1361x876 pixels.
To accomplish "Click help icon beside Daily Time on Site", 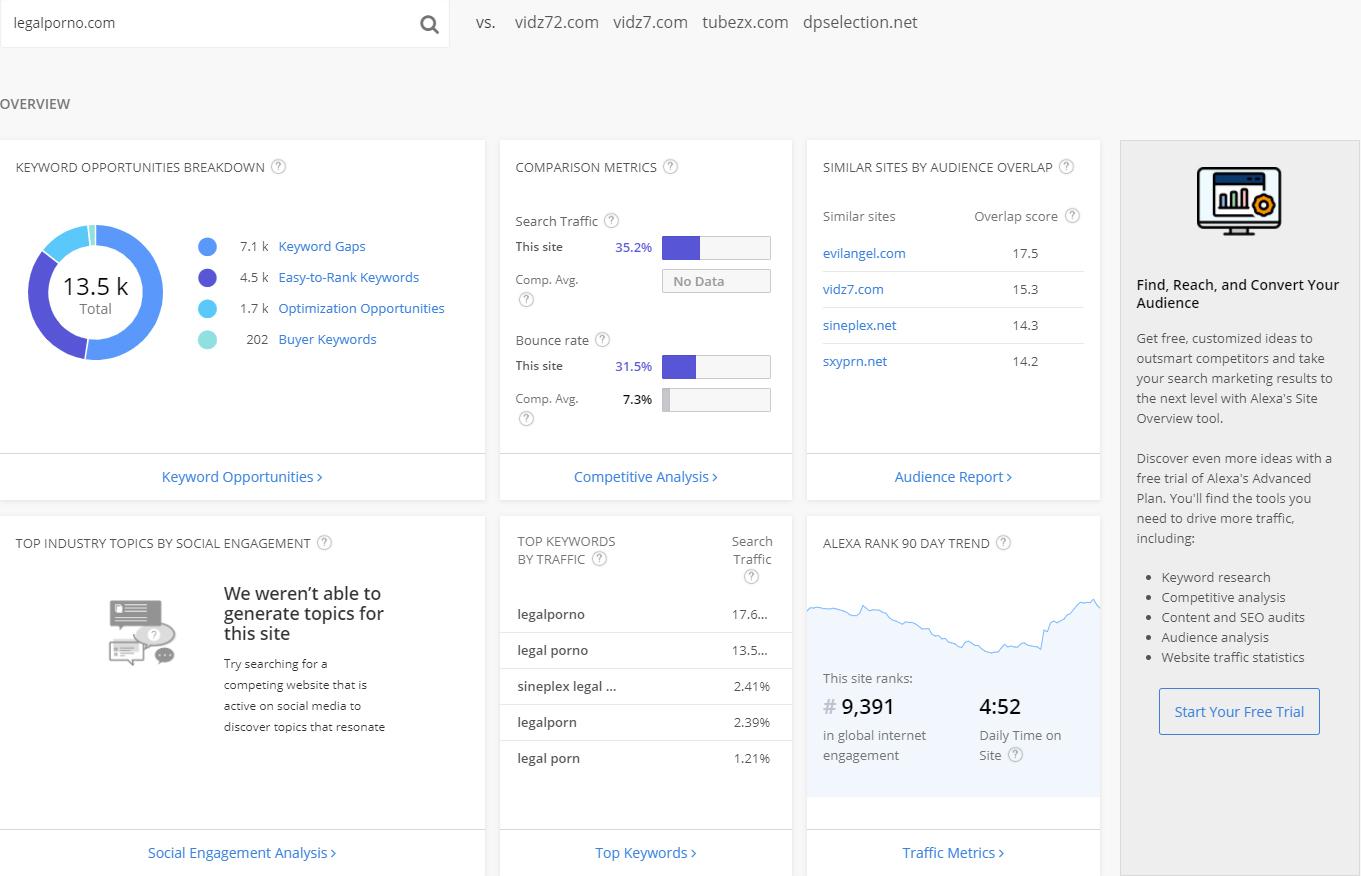I will pyautogui.click(x=1016, y=755).
